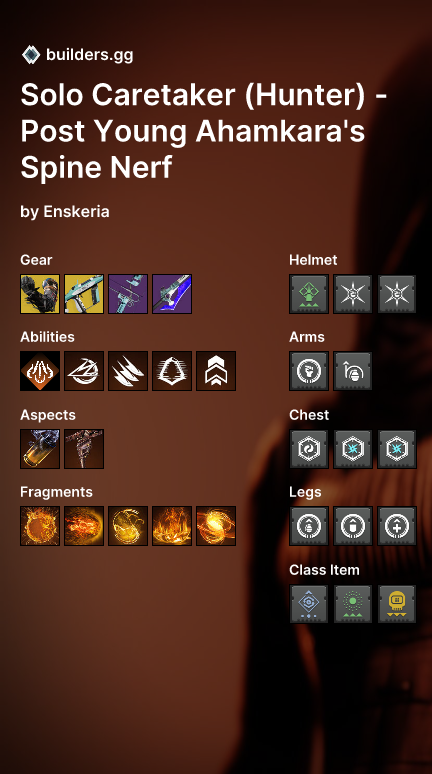Viewport: 432px width, 774px height.
Task: Click the builders.gg logo icon
Action: coord(31,55)
